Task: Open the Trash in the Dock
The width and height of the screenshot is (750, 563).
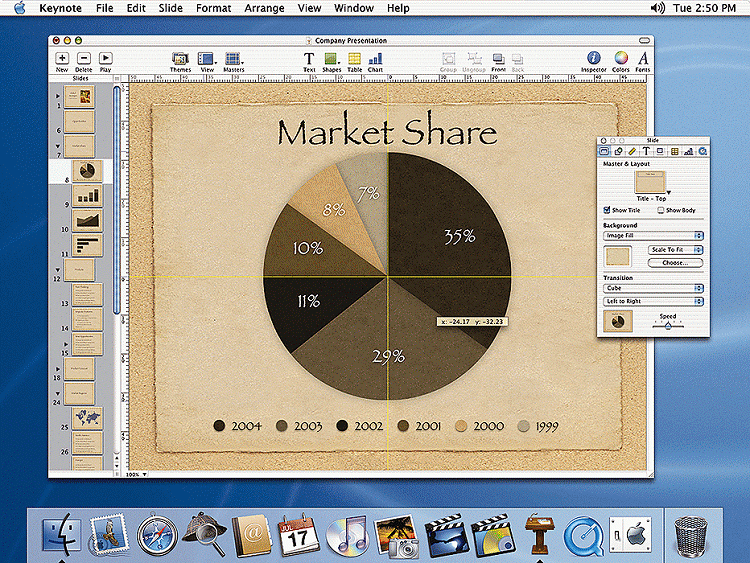Action: click(x=691, y=536)
